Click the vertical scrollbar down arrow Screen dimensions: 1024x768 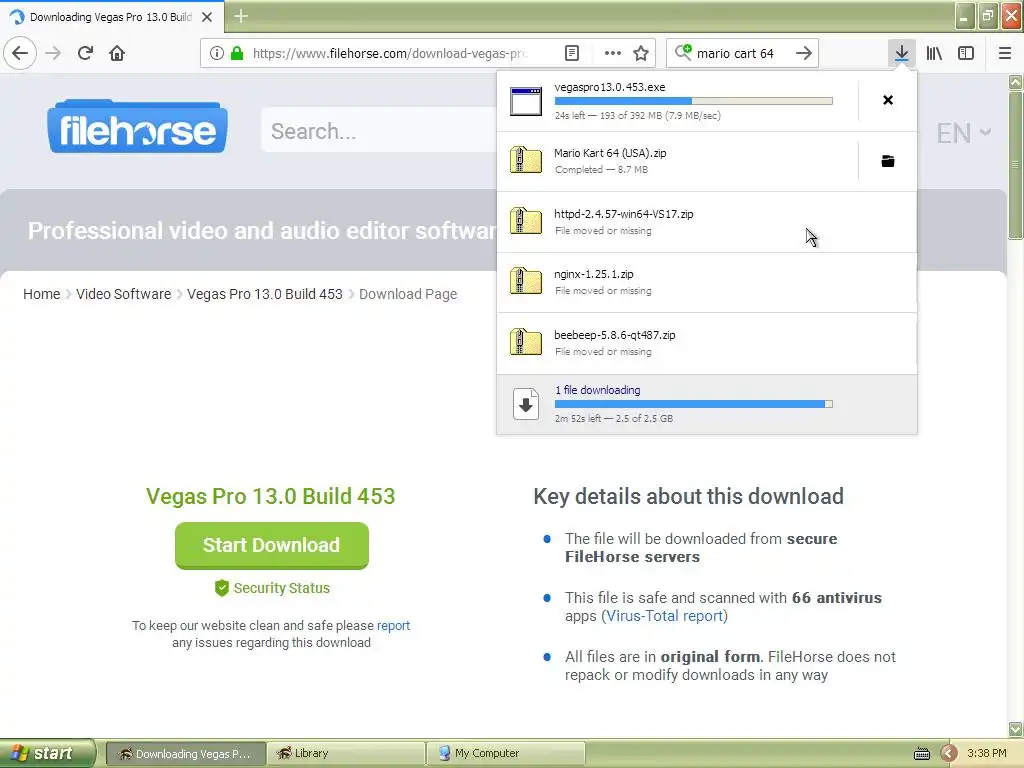1015,729
